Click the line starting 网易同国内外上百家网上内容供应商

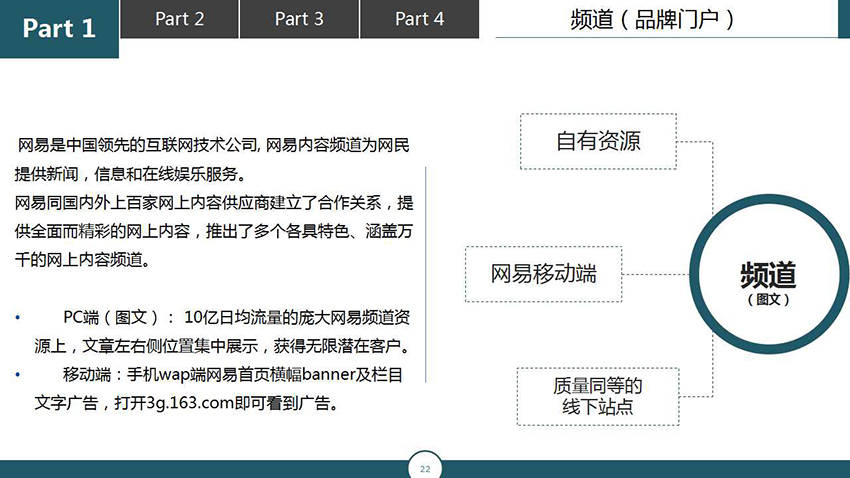[214, 203]
